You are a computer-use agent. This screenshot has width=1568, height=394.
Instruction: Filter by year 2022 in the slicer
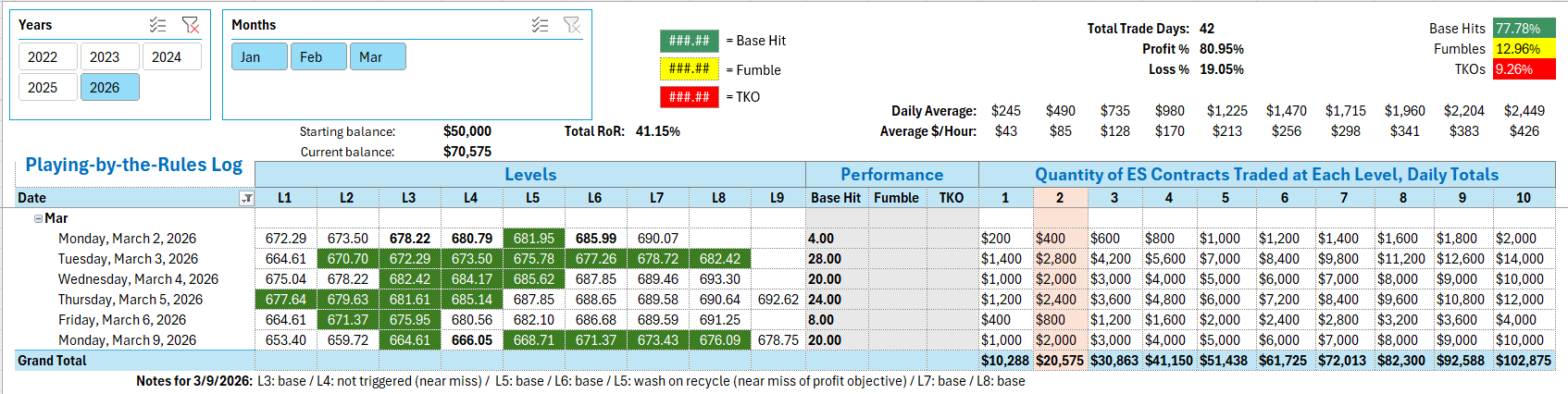47,56
